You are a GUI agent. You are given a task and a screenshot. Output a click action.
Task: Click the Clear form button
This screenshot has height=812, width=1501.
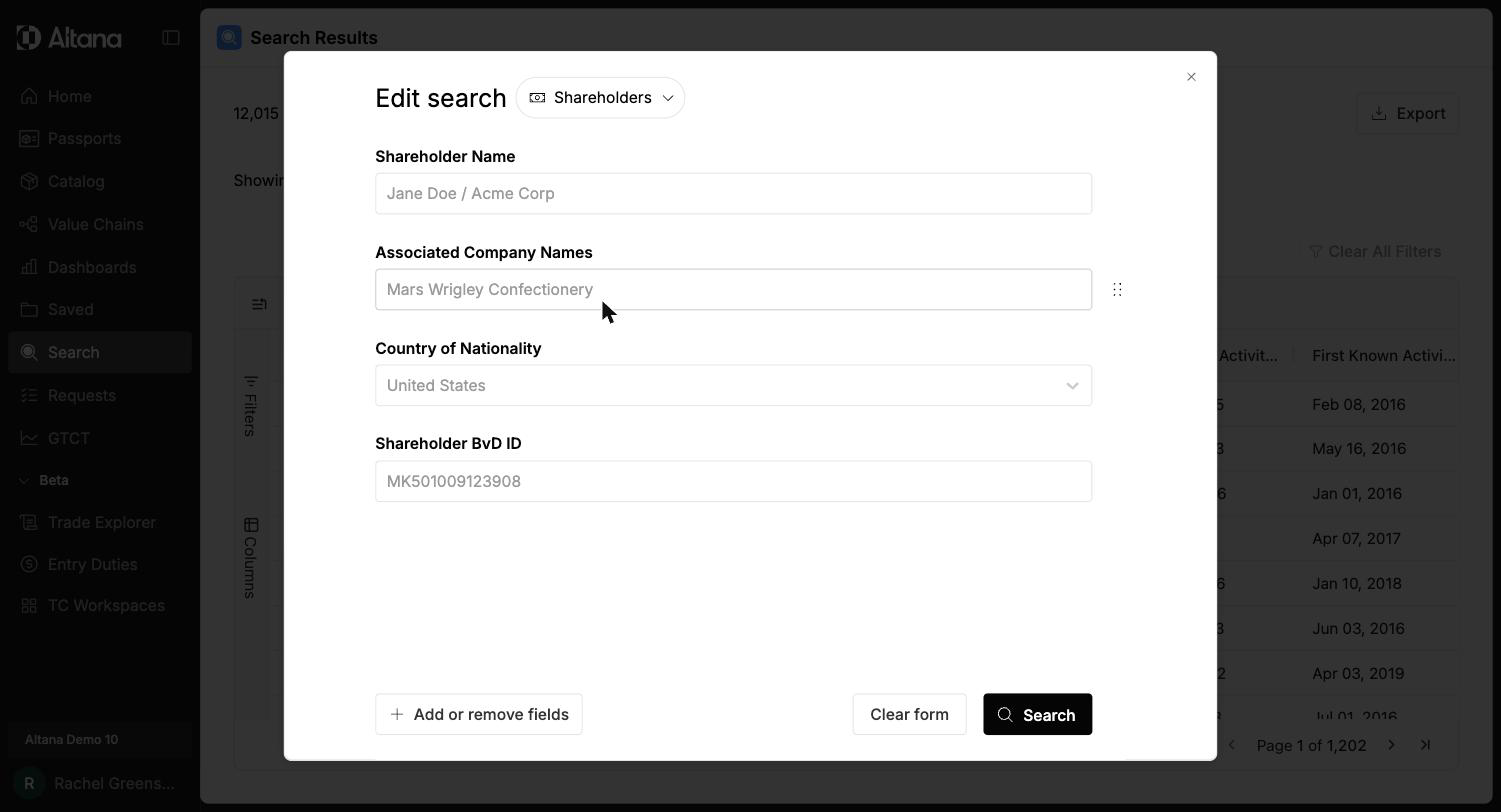[x=909, y=715]
